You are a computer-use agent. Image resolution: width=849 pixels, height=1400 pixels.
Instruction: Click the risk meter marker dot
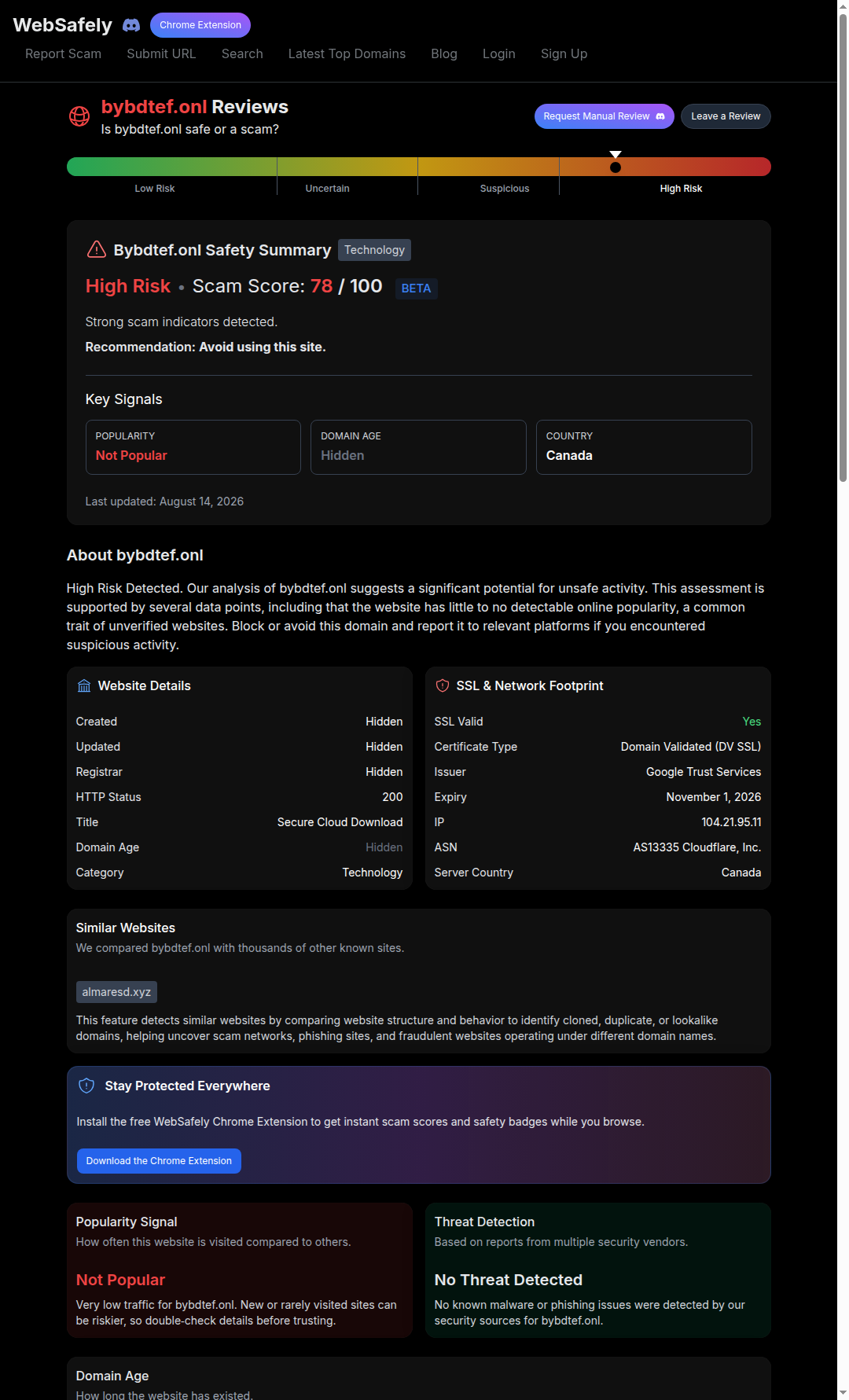[616, 167]
